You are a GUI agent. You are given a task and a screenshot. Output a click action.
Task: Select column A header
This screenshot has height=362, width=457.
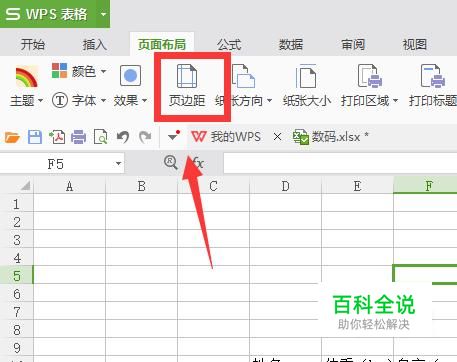tap(69, 186)
